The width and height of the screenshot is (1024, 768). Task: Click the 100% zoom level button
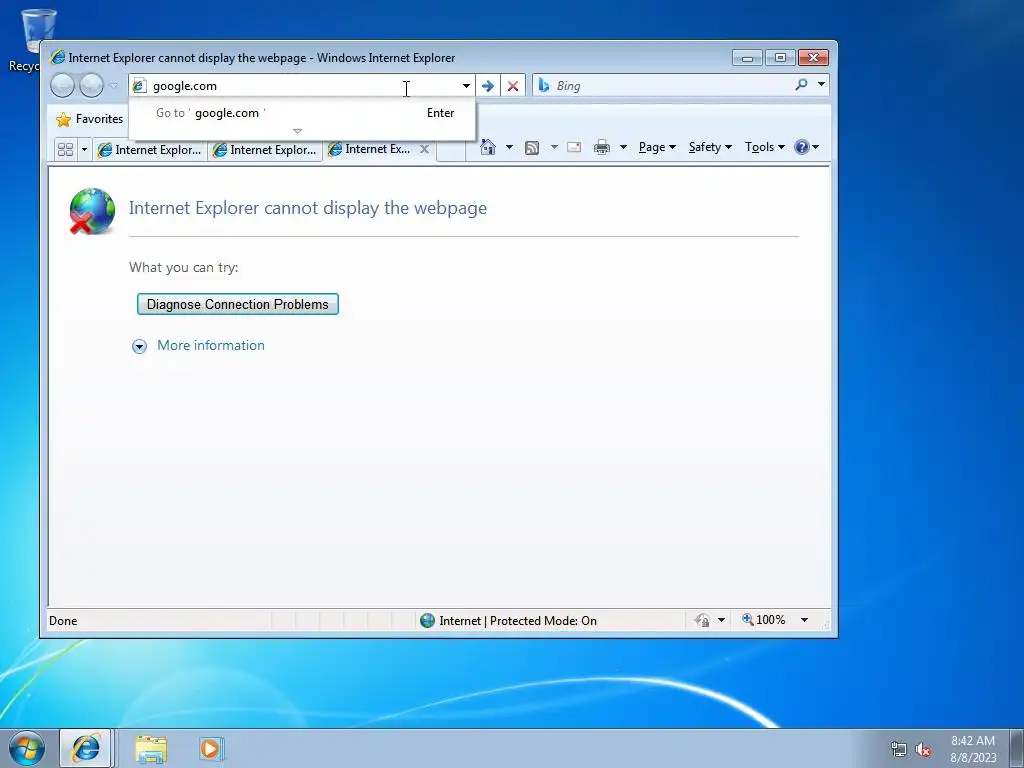tap(763, 620)
